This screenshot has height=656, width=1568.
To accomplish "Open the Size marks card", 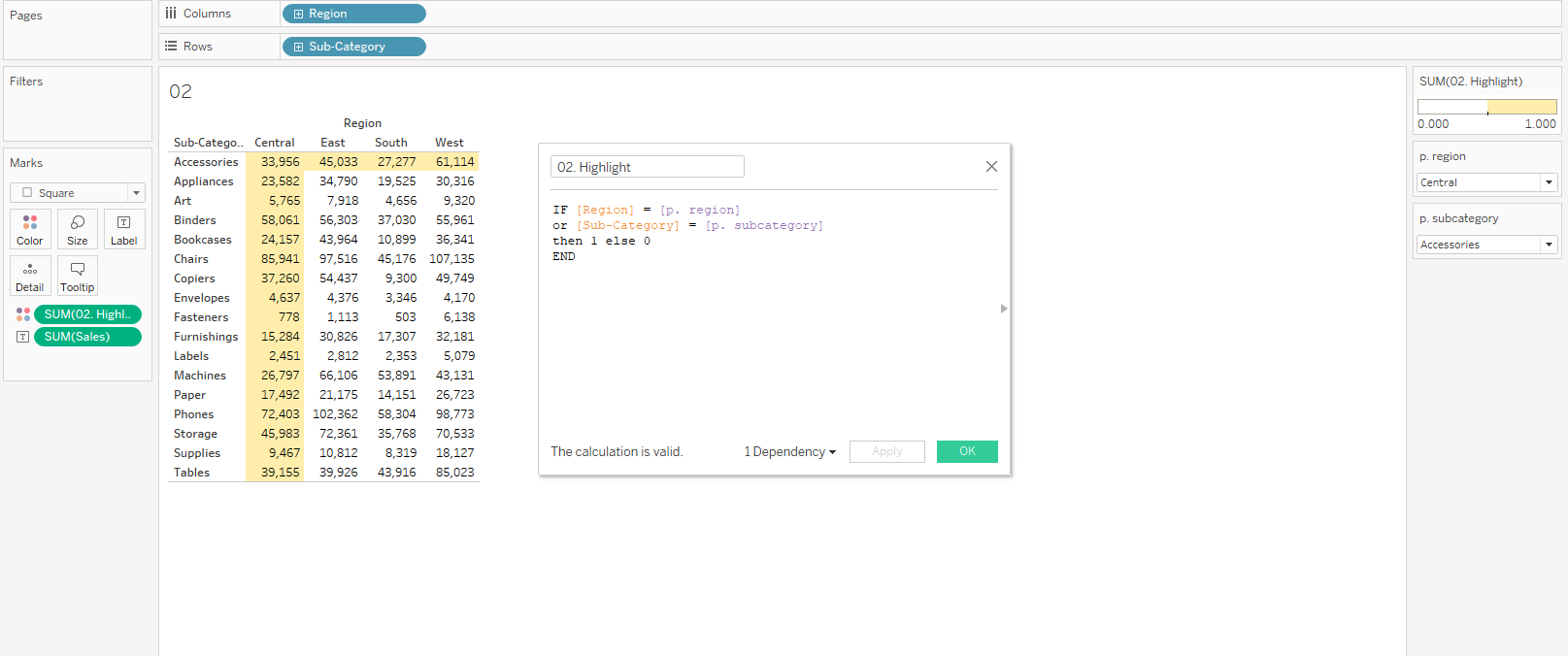I will pos(78,229).
